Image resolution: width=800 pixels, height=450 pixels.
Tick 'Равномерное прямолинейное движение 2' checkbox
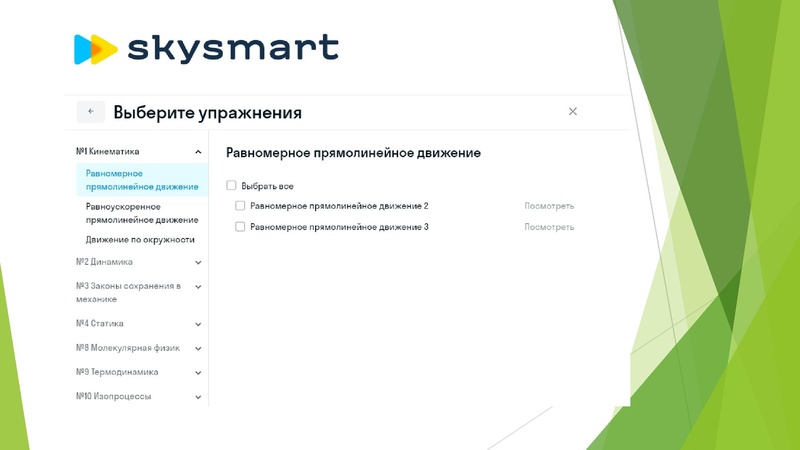[240, 206]
